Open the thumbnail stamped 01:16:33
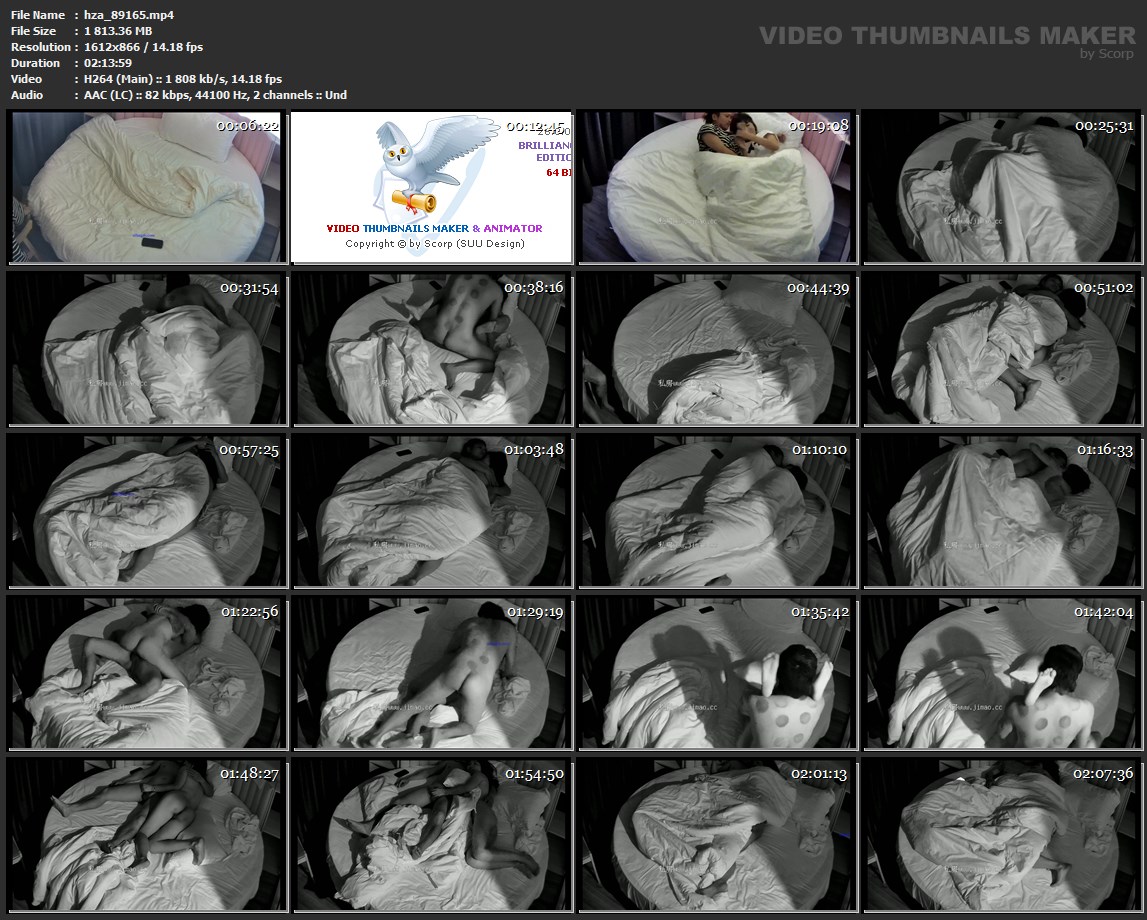Viewport: 1147px width, 920px height. 1001,511
